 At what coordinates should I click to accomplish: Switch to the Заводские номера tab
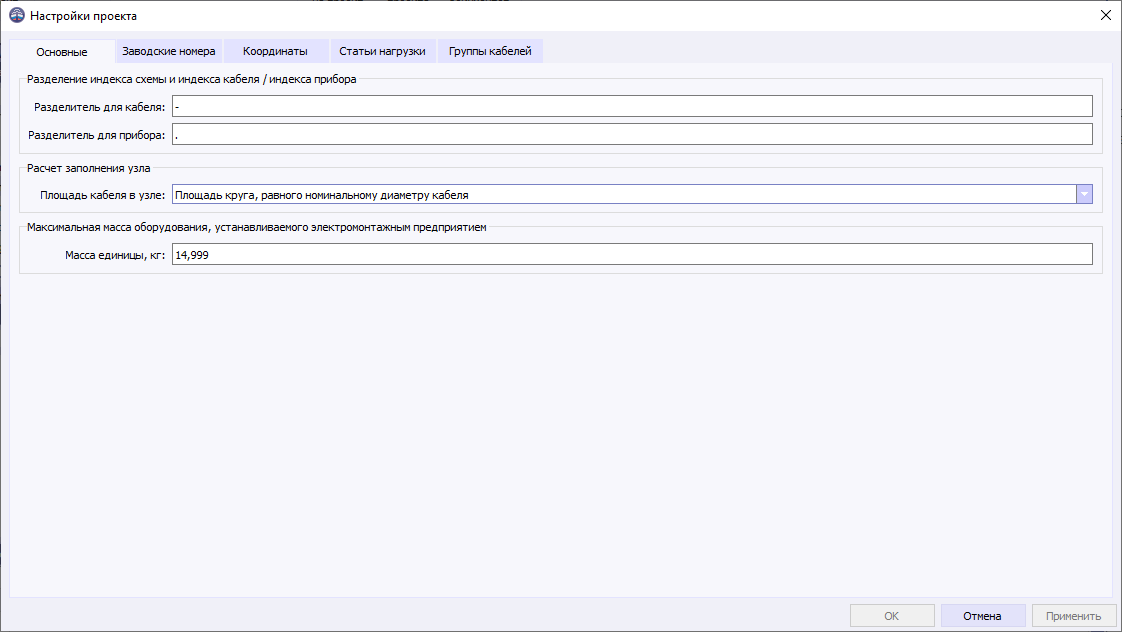(x=168, y=50)
